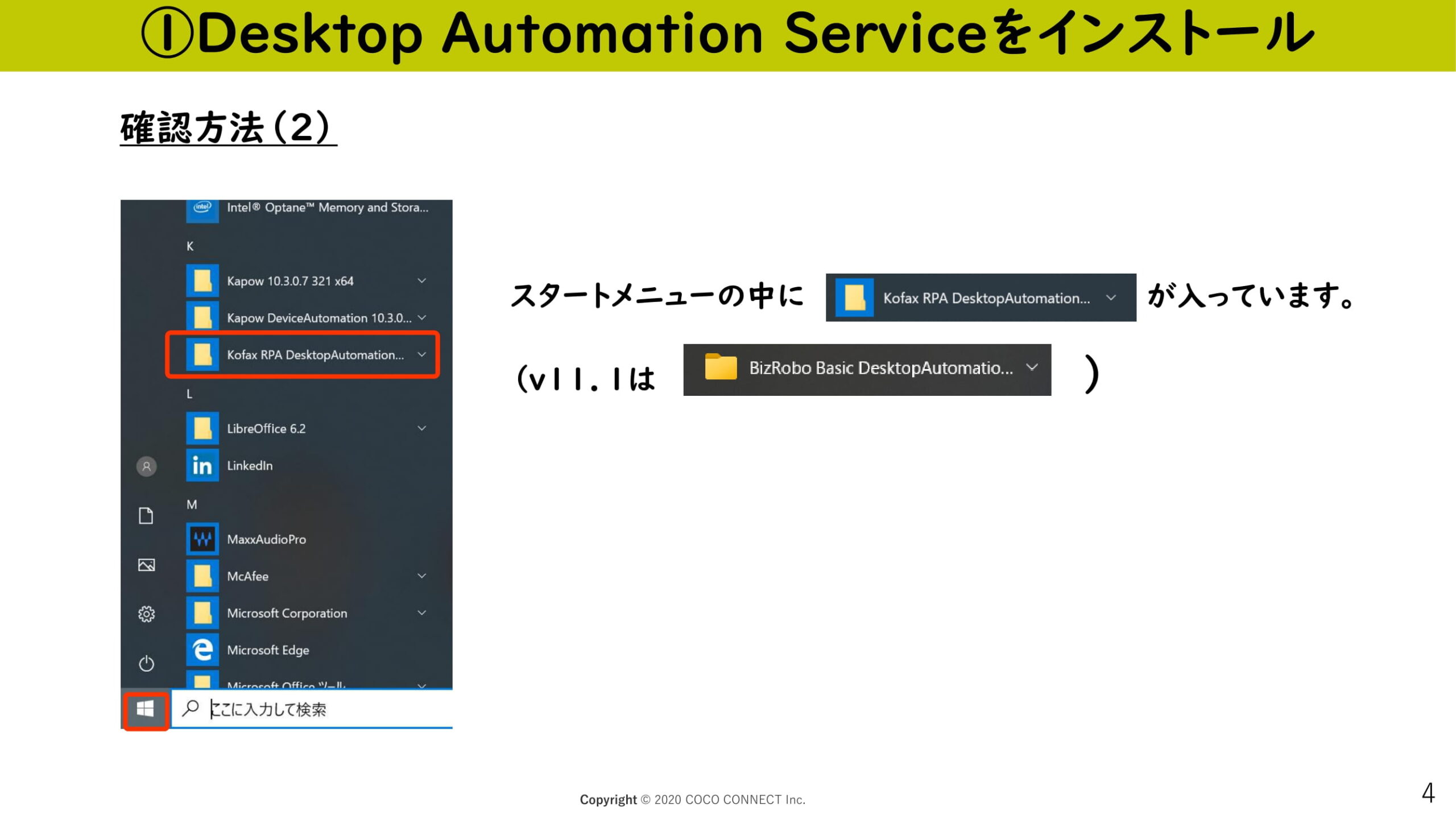Launch the LinkedIn app icon
The width and height of the screenshot is (1456, 819).
click(202, 465)
